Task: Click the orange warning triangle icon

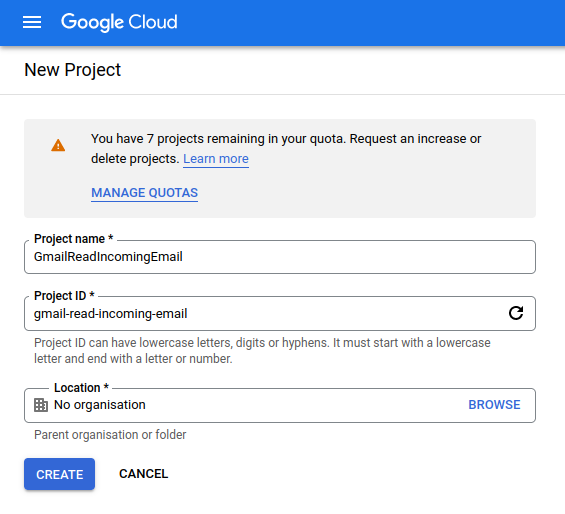Action: (58, 146)
